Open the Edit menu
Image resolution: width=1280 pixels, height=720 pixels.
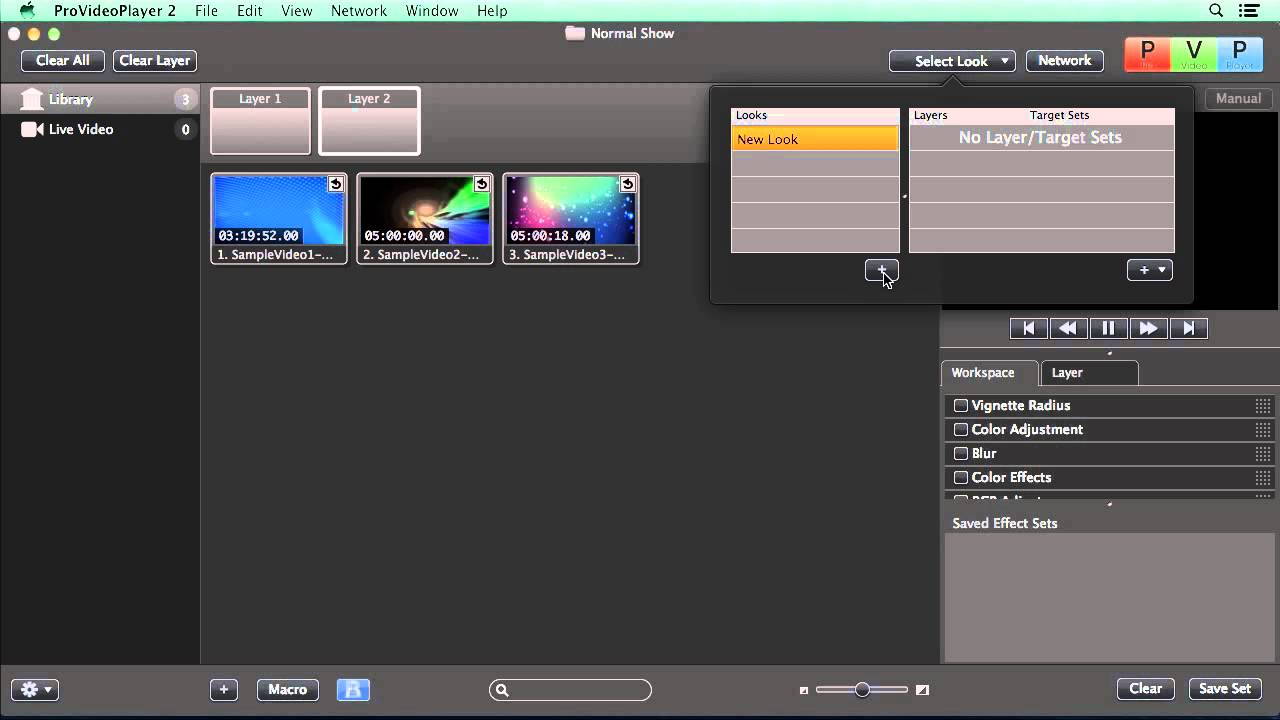pos(250,10)
